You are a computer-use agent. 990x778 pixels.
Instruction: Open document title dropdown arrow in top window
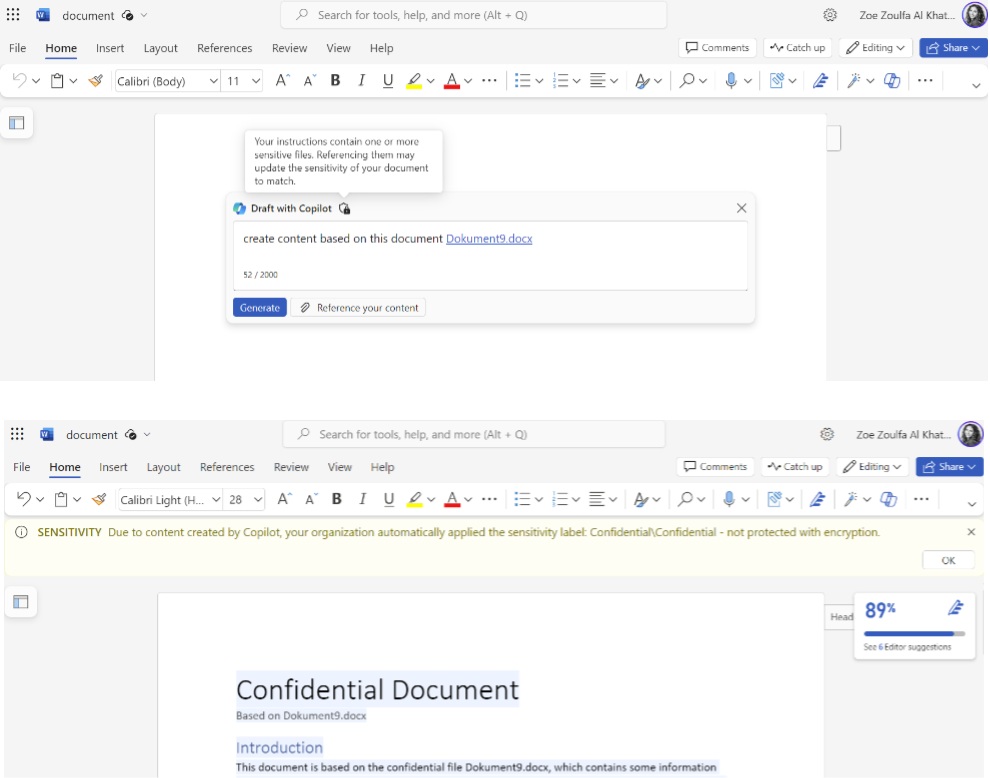(144, 15)
